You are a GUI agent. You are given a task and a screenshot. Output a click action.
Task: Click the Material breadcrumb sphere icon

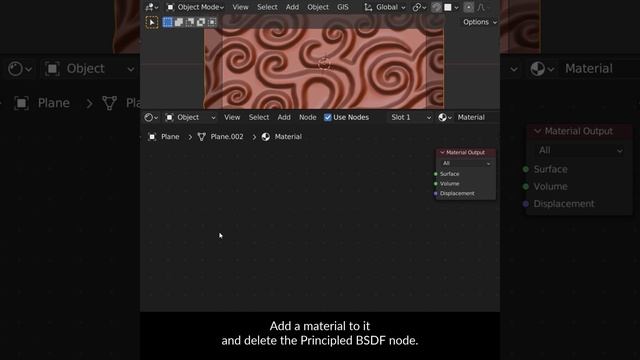pyautogui.click(x=266, y=137)
